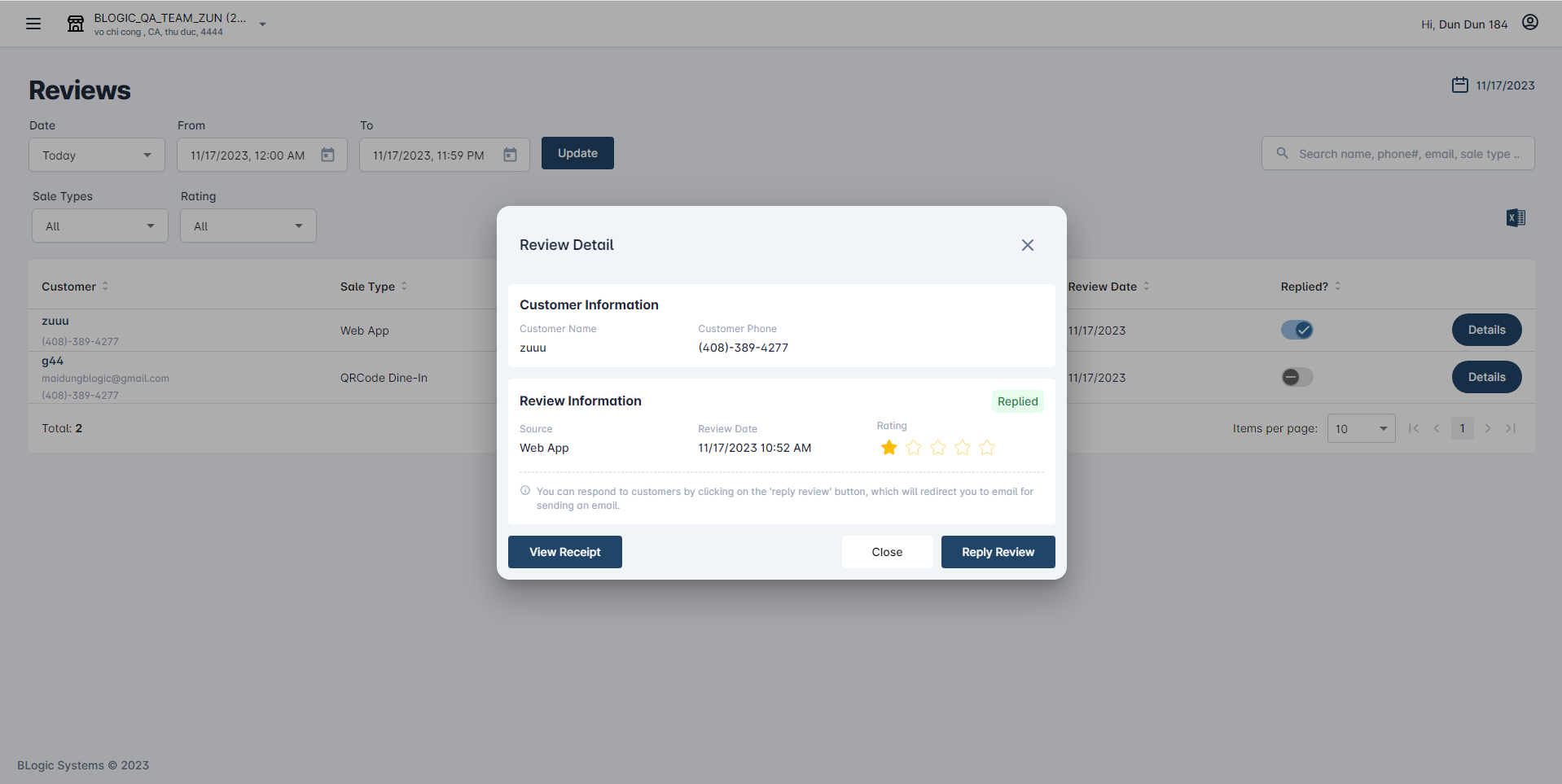This screenshot has width=1562, height=784.
Task: Open calendar picker in From field
Action: (x=327, y=155)
